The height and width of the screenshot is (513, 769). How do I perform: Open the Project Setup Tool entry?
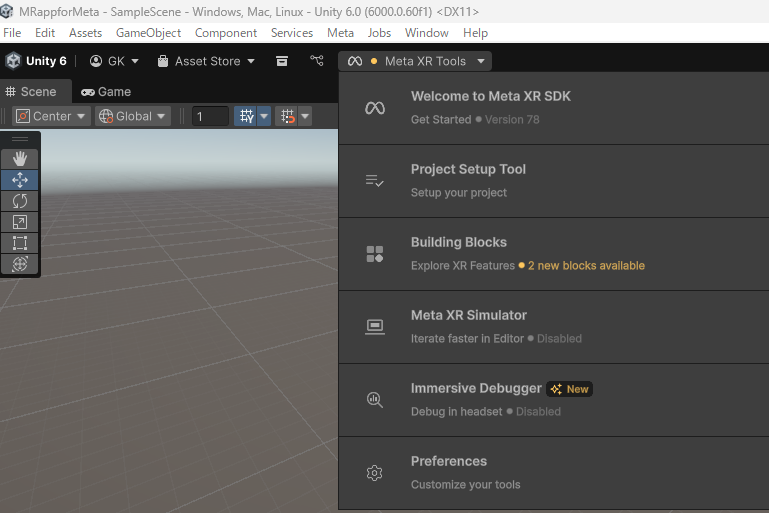pyautogui.click(x=554, y=181)
